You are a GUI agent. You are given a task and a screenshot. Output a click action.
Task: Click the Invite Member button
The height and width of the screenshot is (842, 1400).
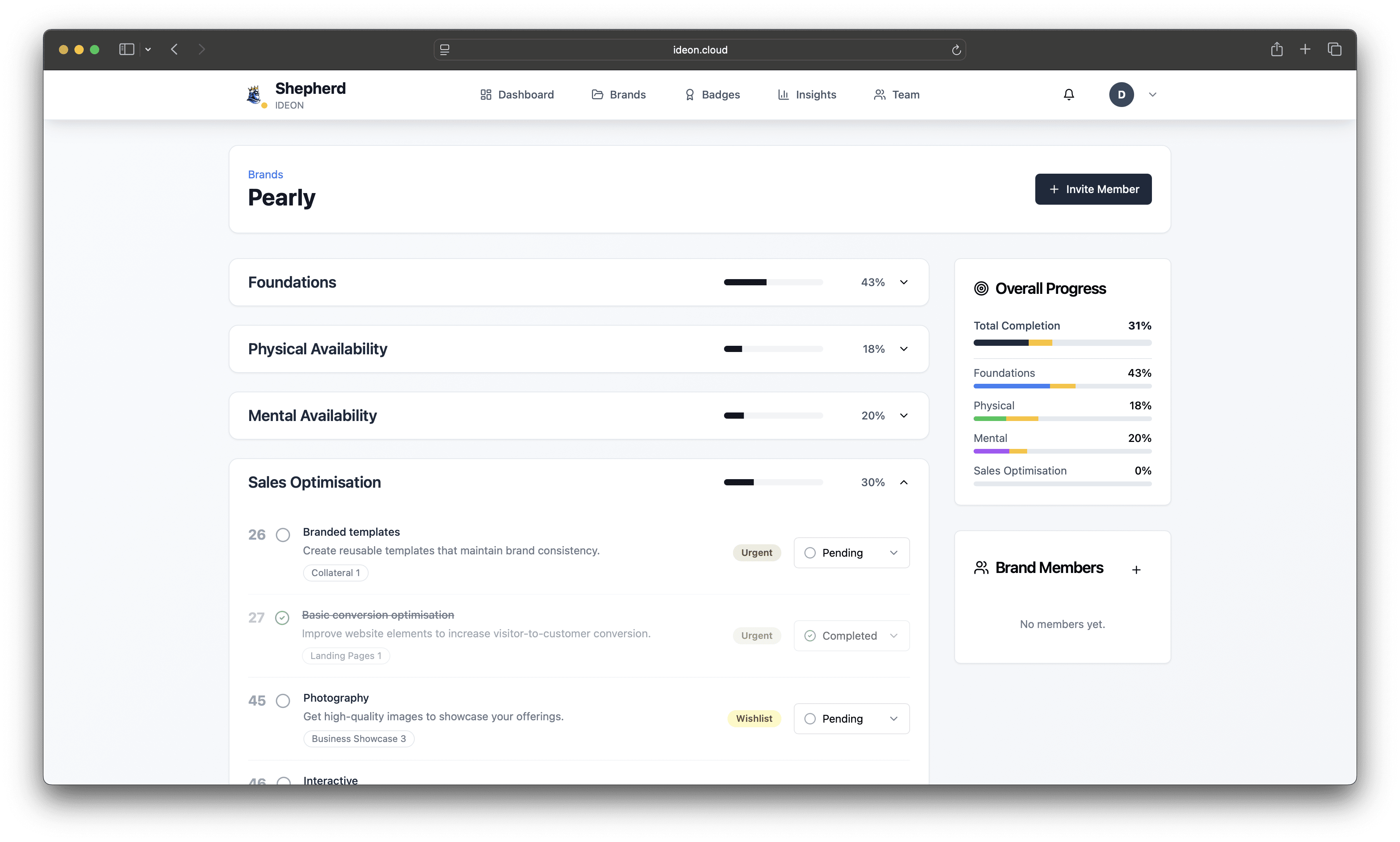(x=1093, y=189)
